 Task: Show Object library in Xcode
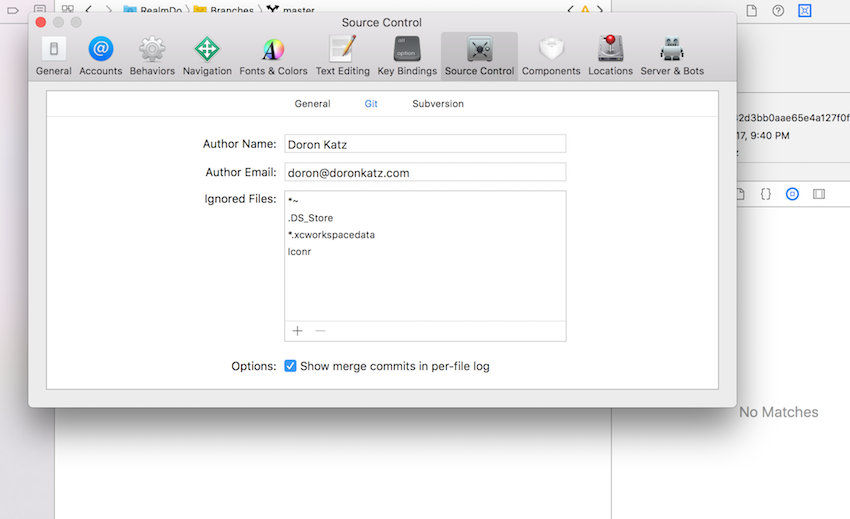click(792, 194)
